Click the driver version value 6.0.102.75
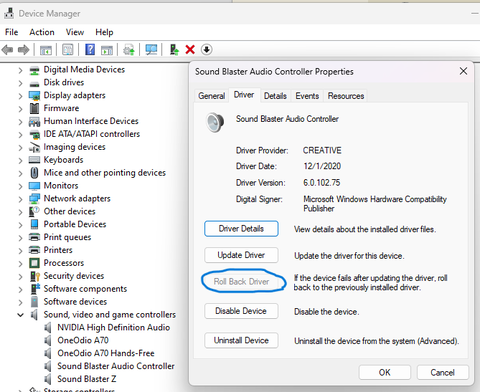 [321, 183]
